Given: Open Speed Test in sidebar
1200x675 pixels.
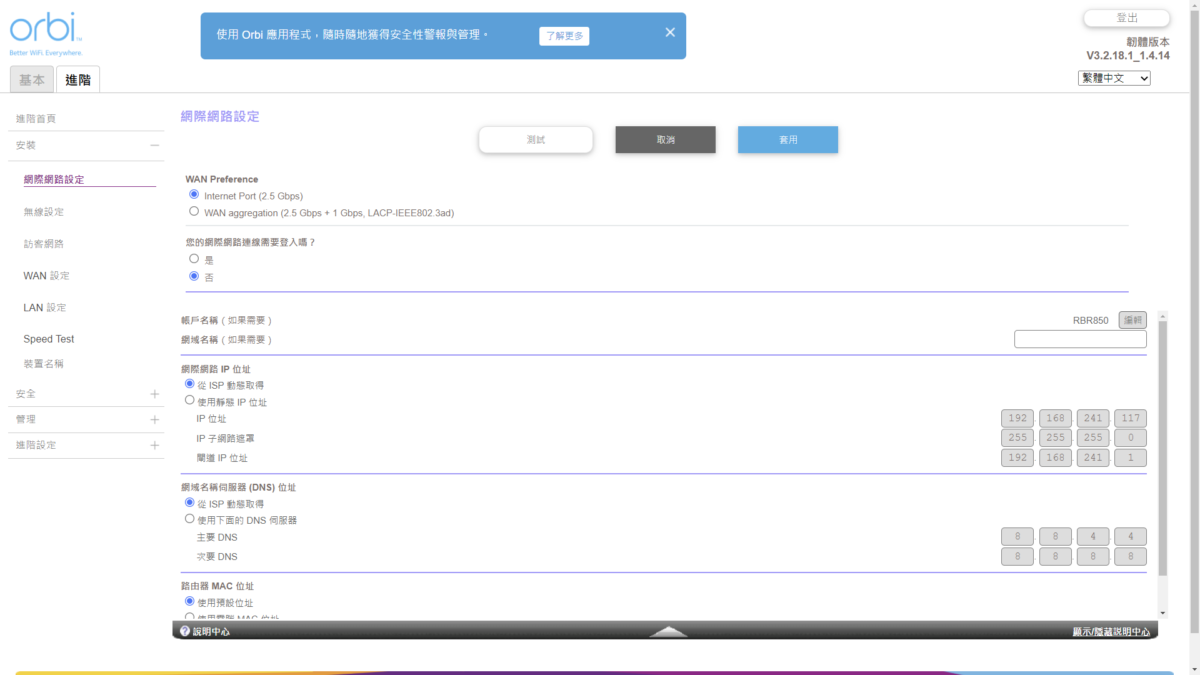Looking at the screenshot, I should 49,339.
